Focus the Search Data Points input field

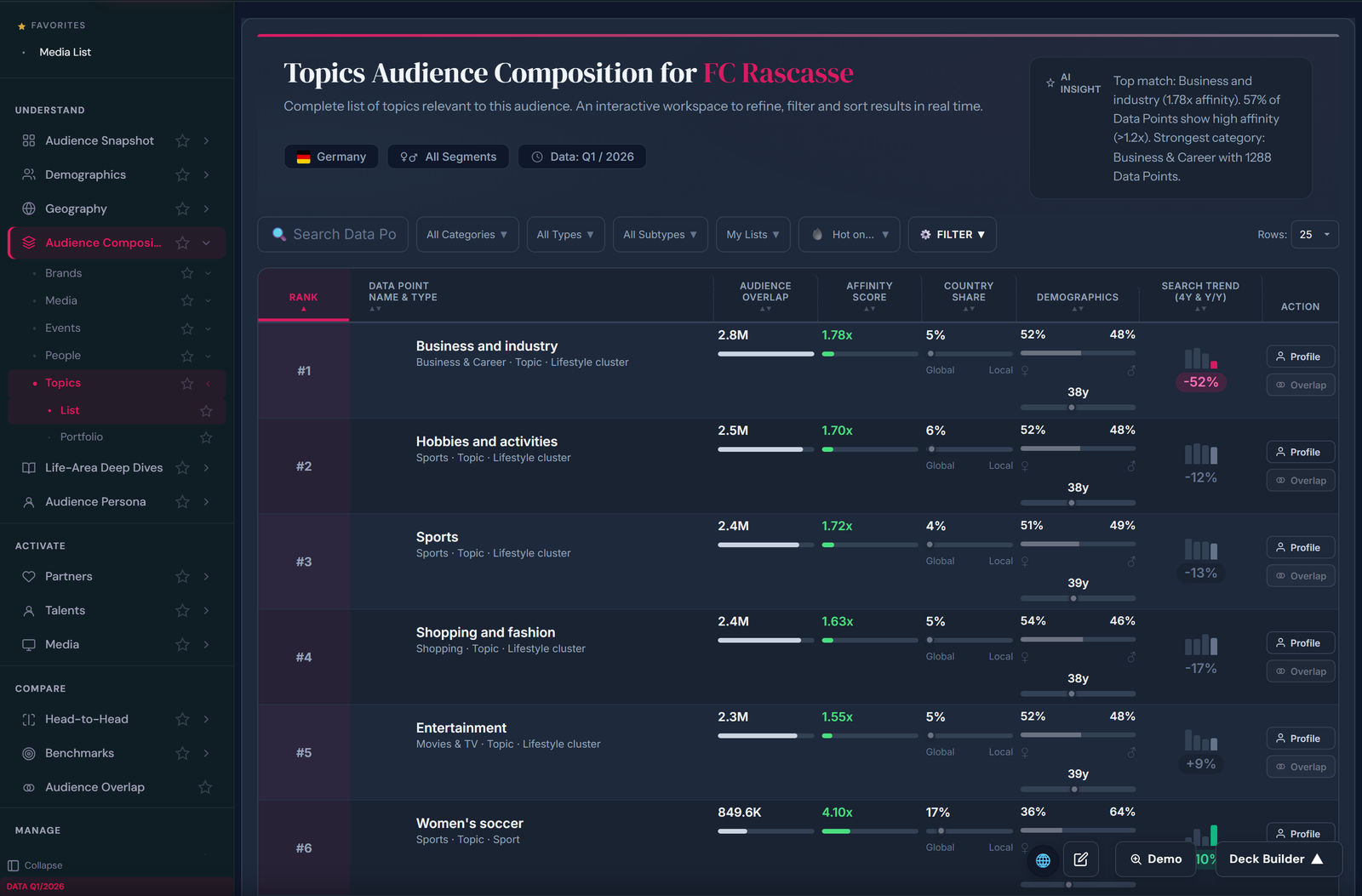(333, 234)
